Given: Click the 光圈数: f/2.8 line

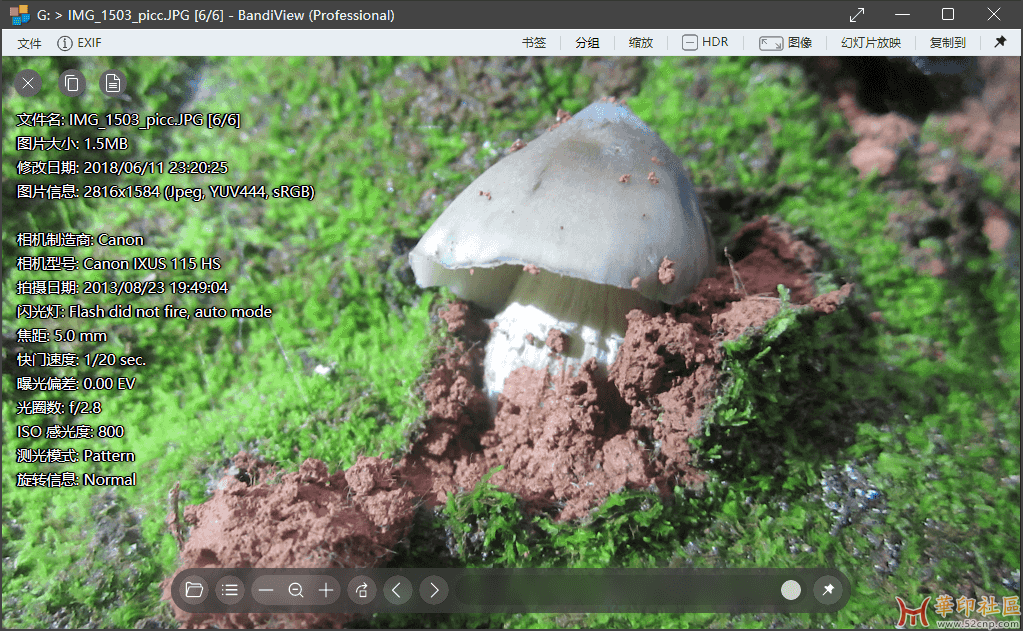Looking at the screenshot, I should (59, 408).
